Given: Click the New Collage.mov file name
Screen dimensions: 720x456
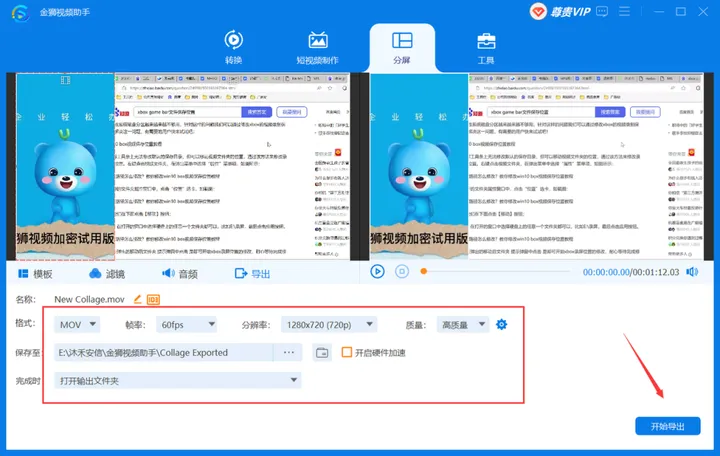Looking at the screenshot, I should (89, 299).
